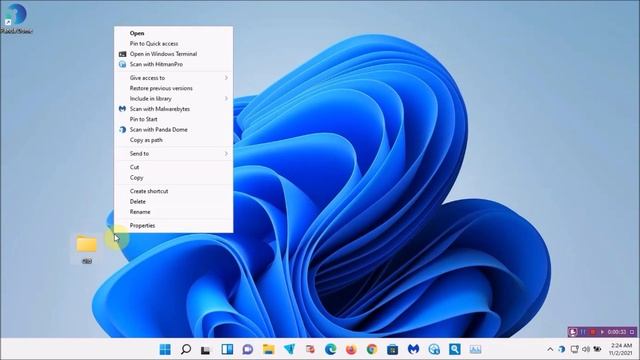Expand Include in library submenu

[174, 98]
